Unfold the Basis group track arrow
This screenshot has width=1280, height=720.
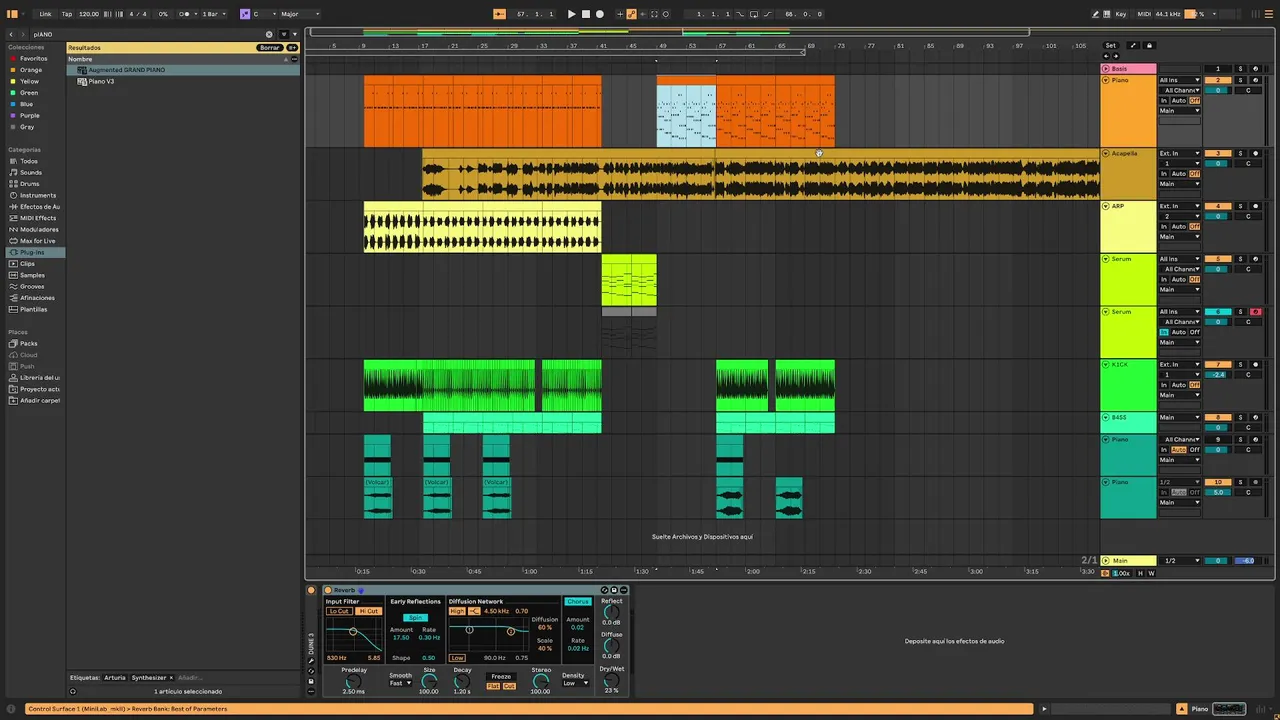point(1105,68)
